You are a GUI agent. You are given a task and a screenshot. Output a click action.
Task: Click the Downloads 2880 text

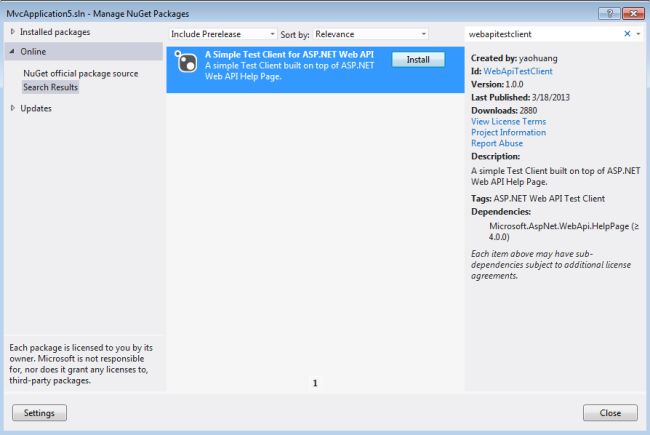click(504, 110)
